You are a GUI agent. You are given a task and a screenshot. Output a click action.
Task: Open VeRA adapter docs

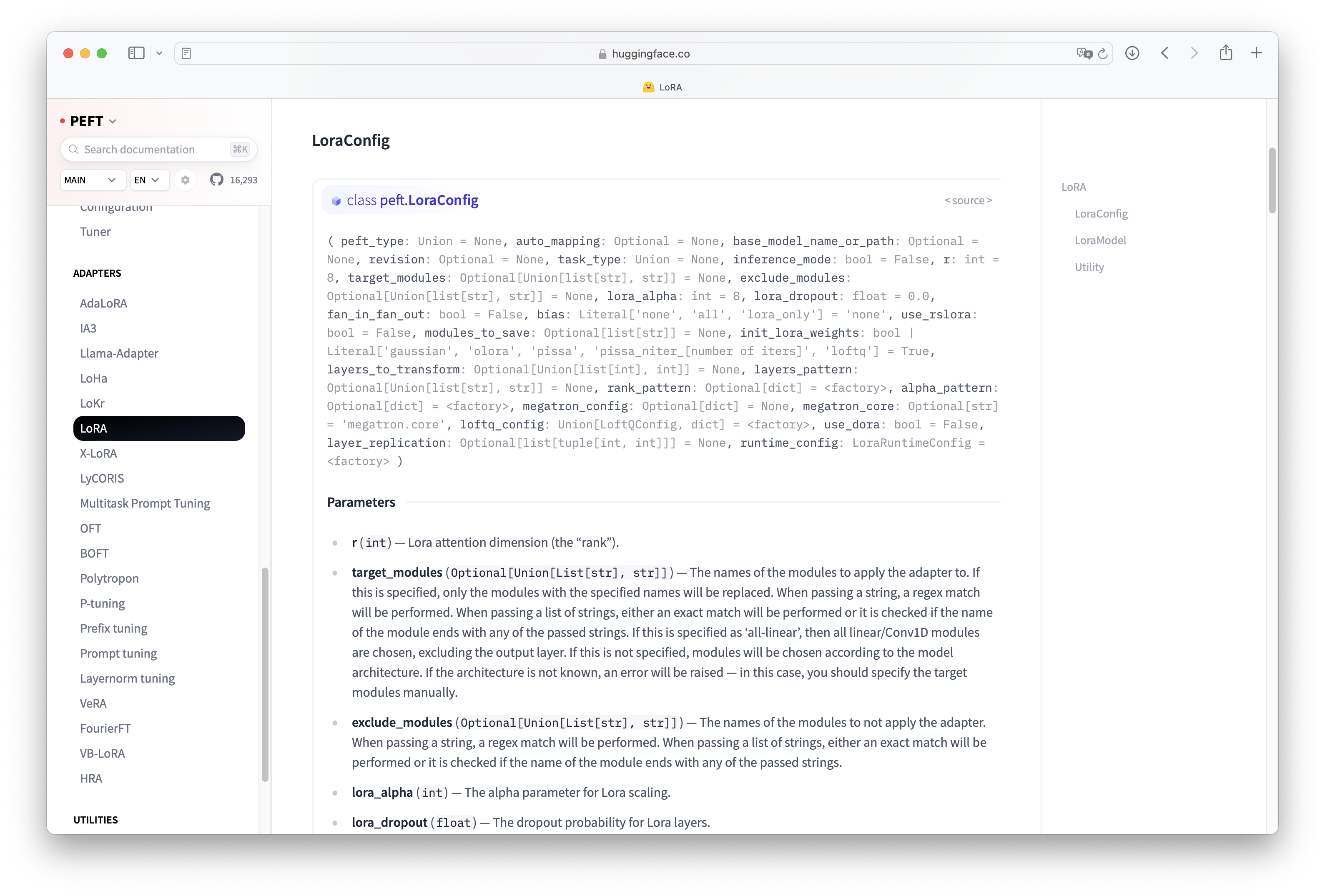93,703
